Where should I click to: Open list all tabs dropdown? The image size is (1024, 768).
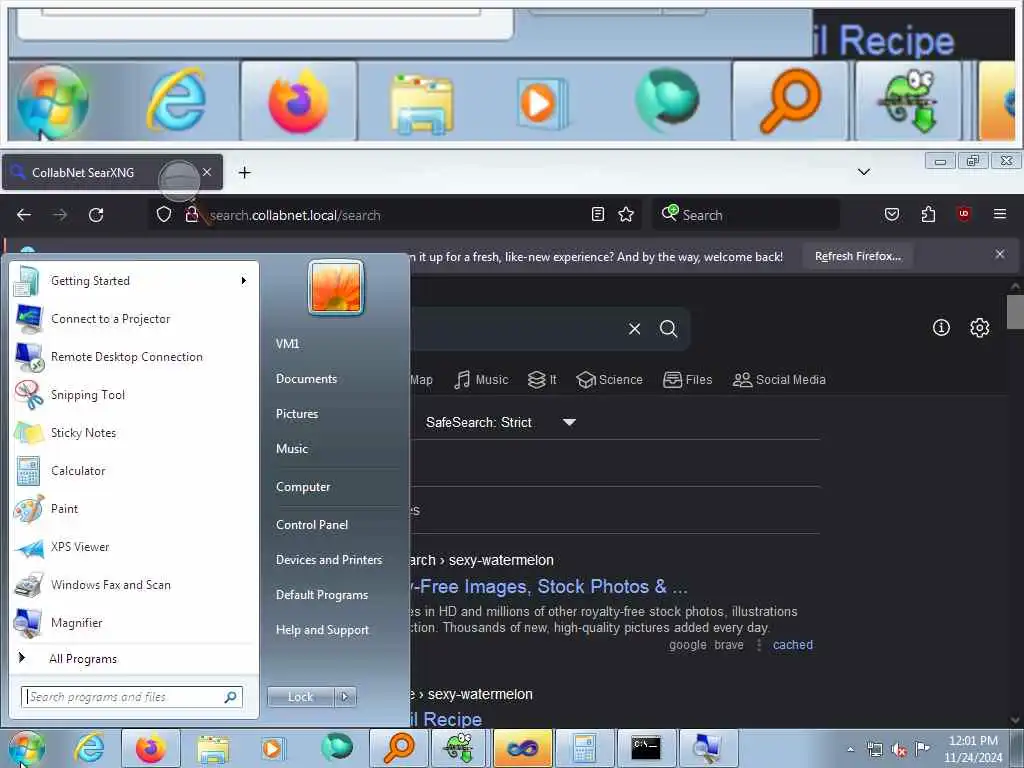coord(864,172)
